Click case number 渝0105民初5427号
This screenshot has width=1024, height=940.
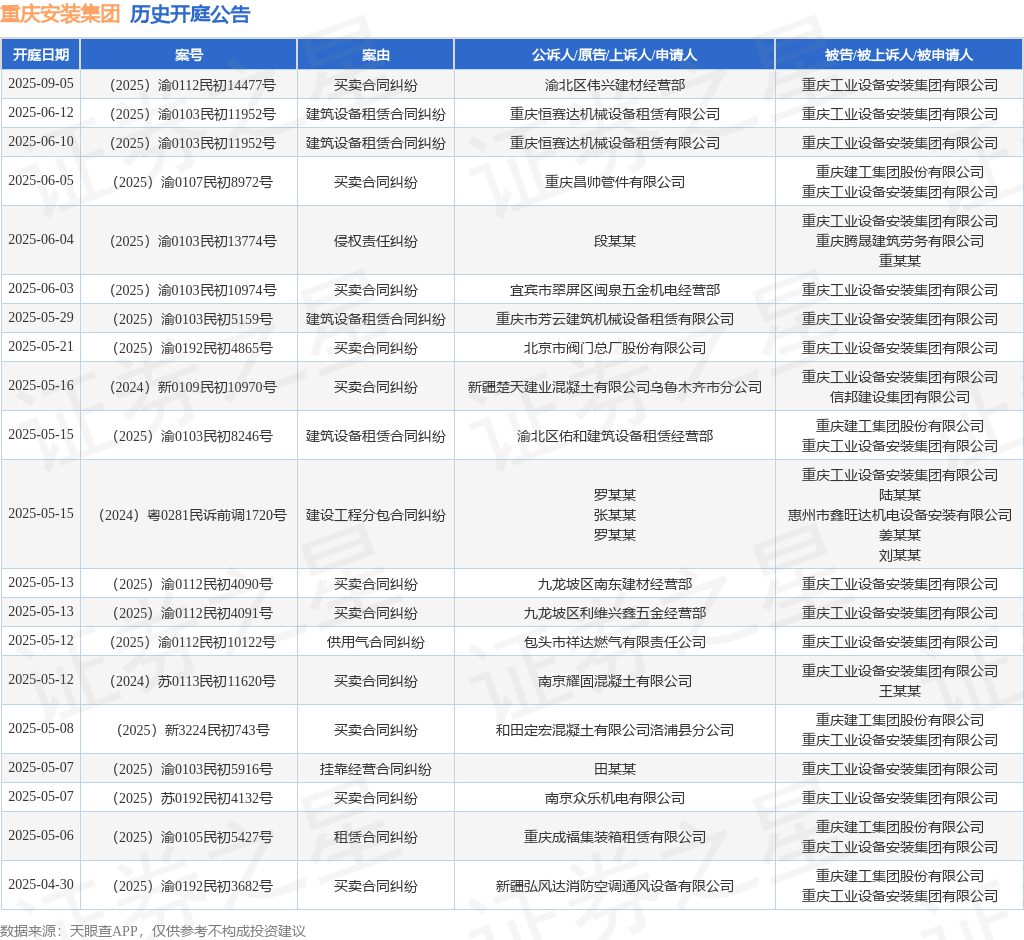pos(217,837)
